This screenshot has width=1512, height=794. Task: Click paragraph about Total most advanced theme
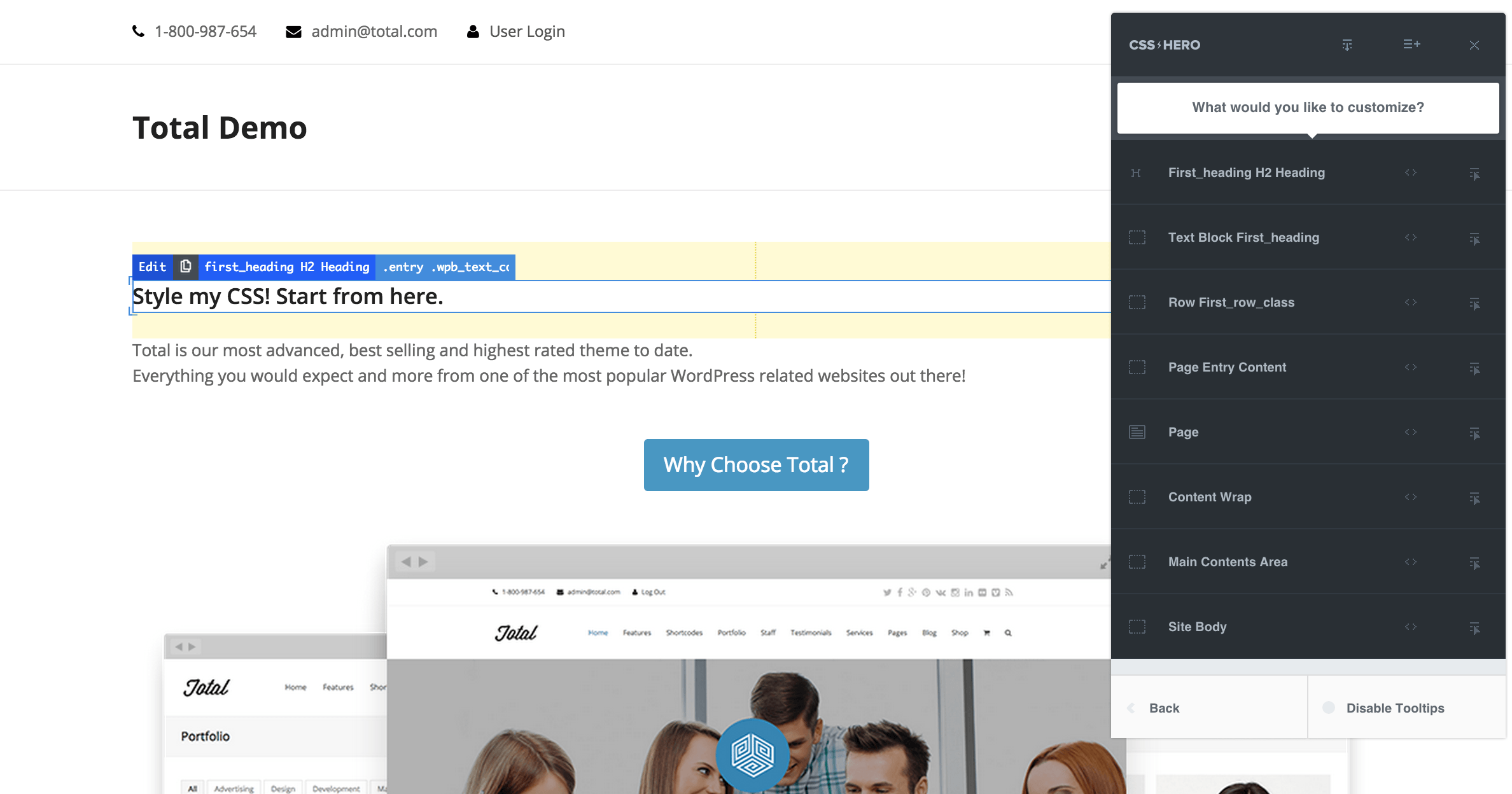pos(549,363)
